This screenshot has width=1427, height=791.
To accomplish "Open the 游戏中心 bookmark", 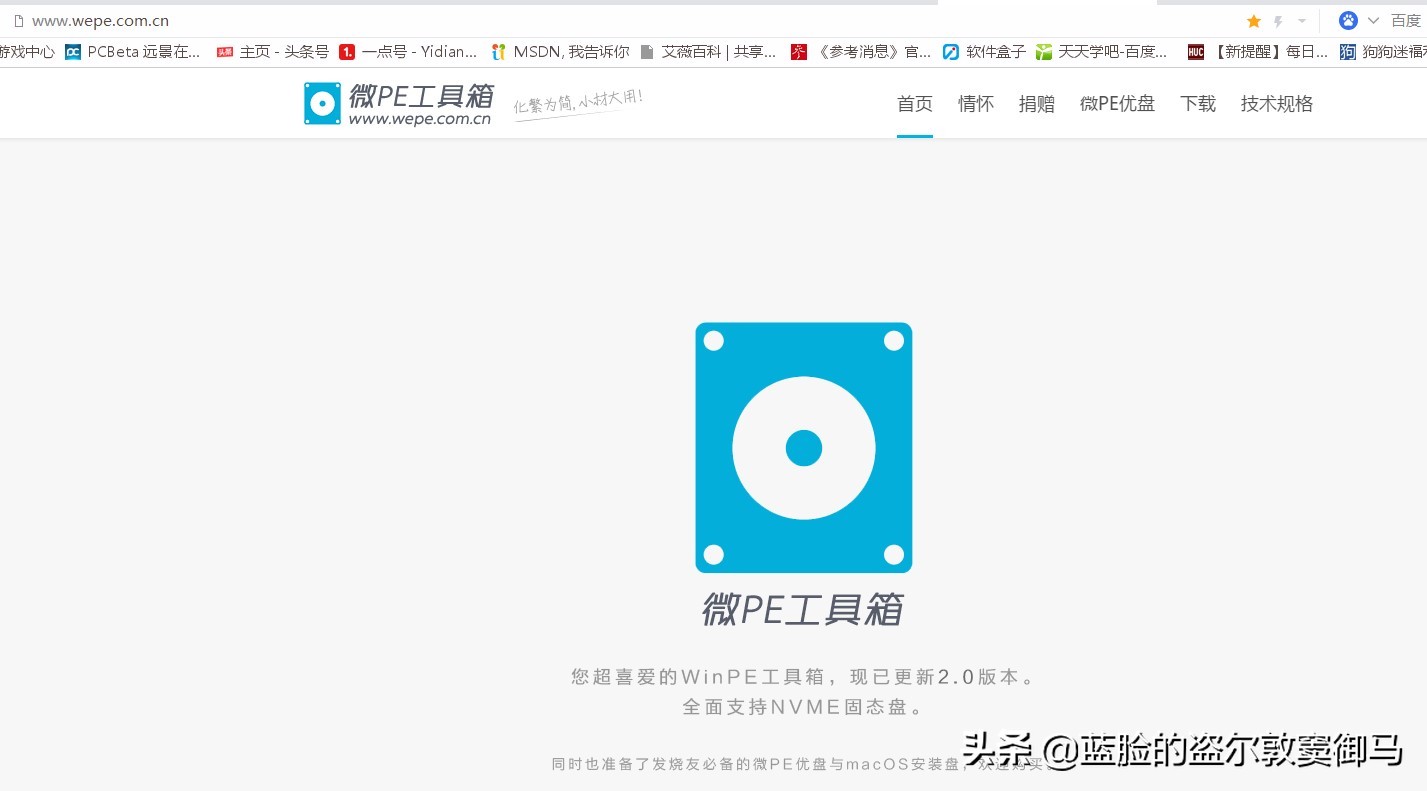I will pyautogui.click(x=27, y=52).
